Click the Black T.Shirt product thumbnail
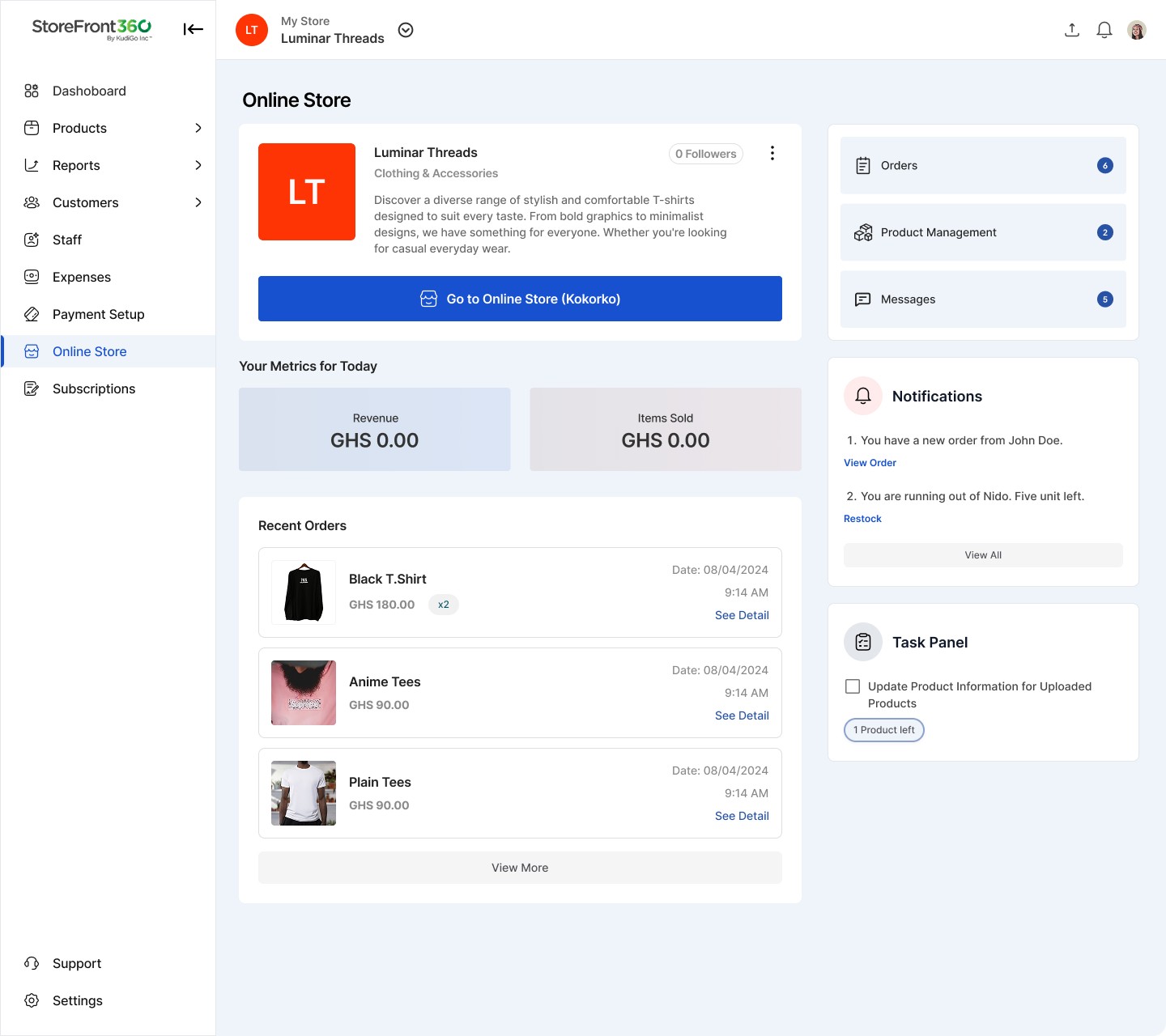The height and width of the screenshot is (1036, 1166). tap(304, 592)
